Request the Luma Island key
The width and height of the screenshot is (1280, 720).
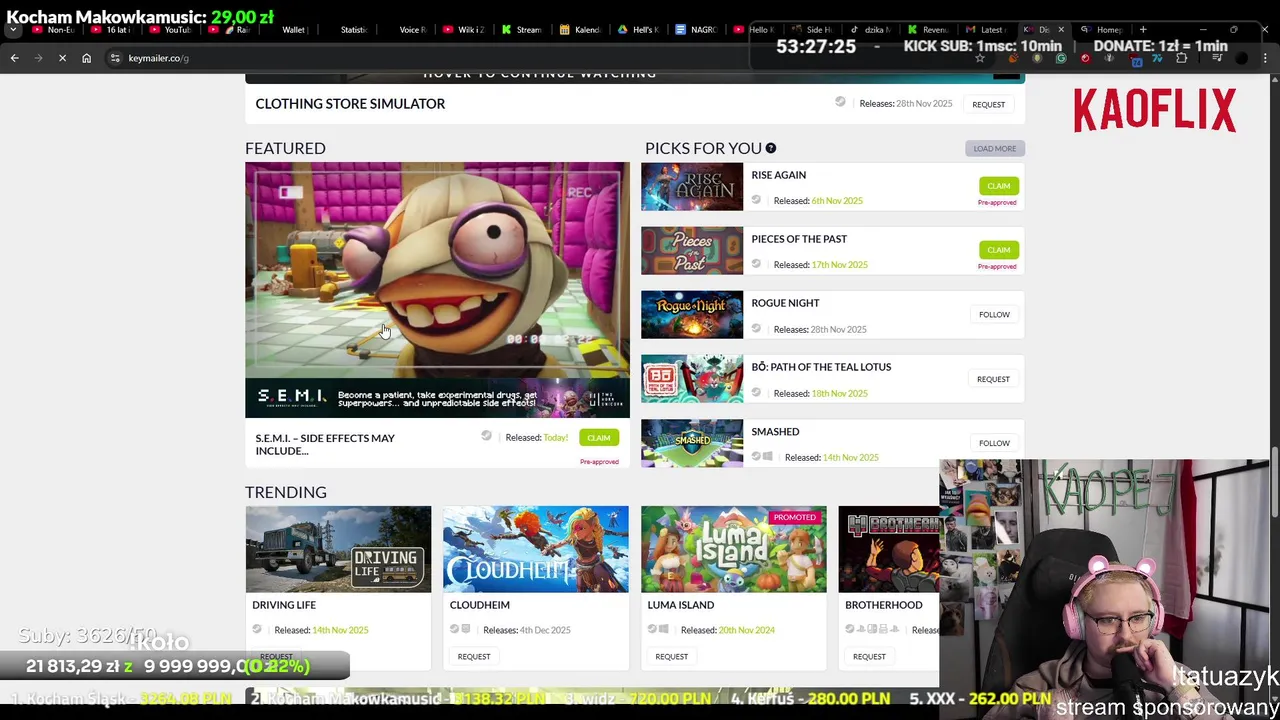coord(671,656)
